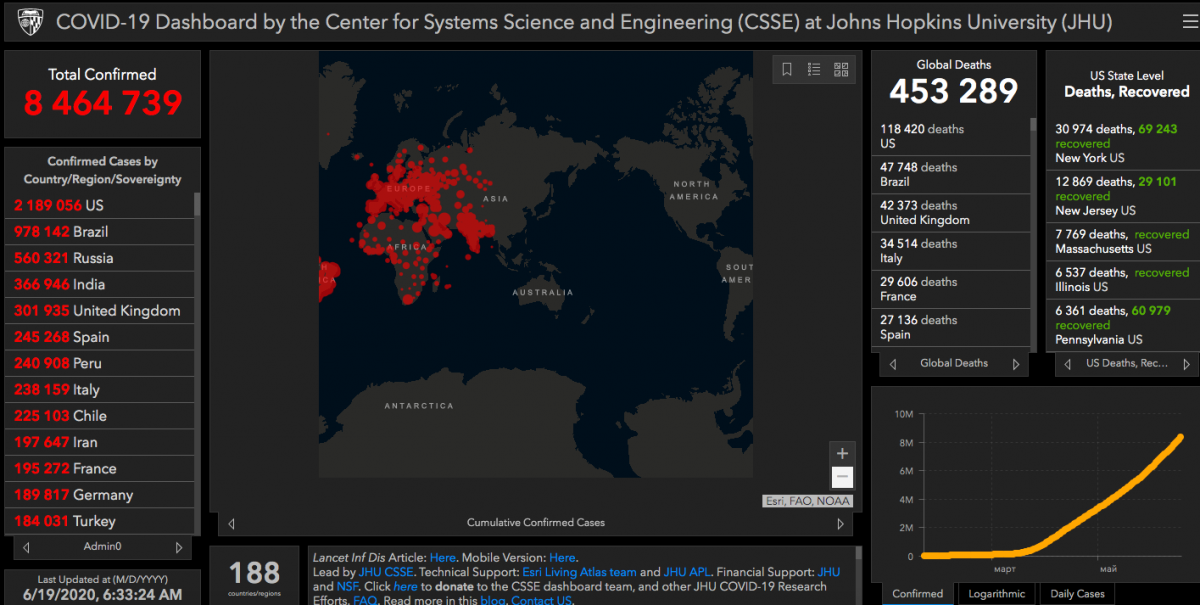Screen dimensions: 1200x605
Task: Click the Contact US link
Action: pos(542,600)
